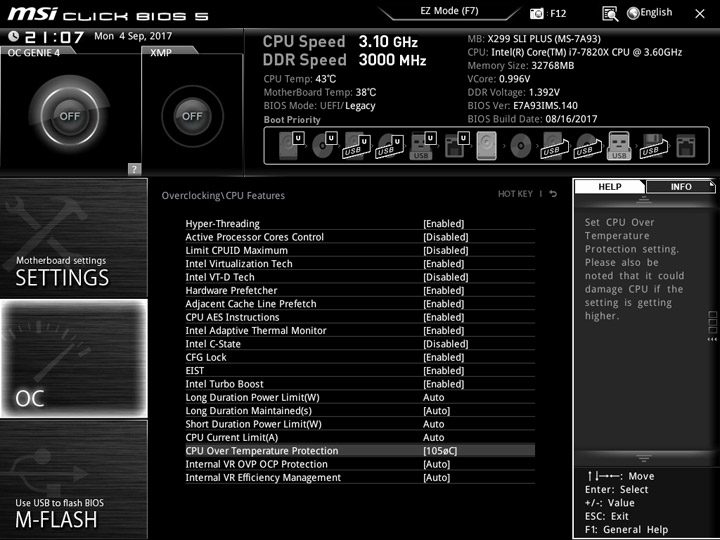Viewport: 720px width, 540px height.
Task: Select the CPU AES Instructions row
Action: [360, 317]
